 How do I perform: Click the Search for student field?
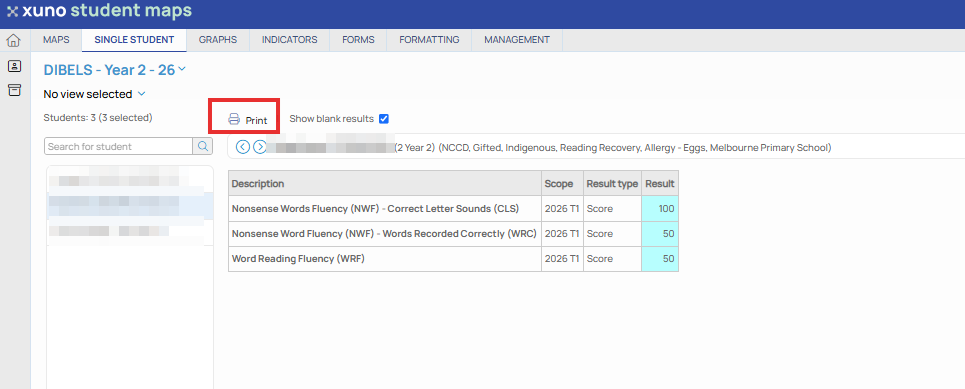pos(119,146)
